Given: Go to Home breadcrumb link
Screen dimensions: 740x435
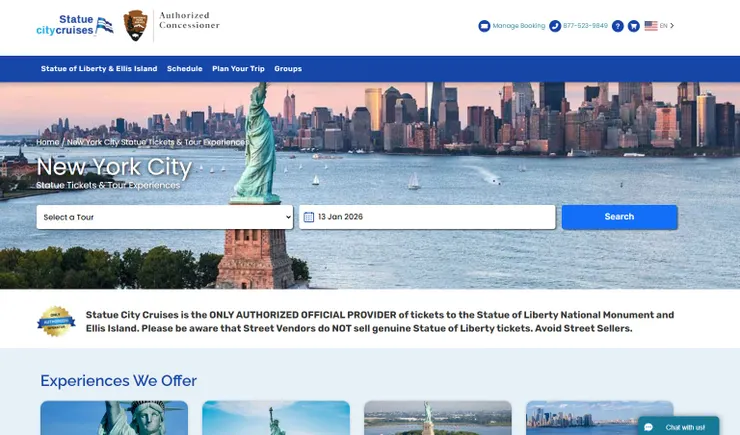Looking at the screenshot, I should click(48, 142).
